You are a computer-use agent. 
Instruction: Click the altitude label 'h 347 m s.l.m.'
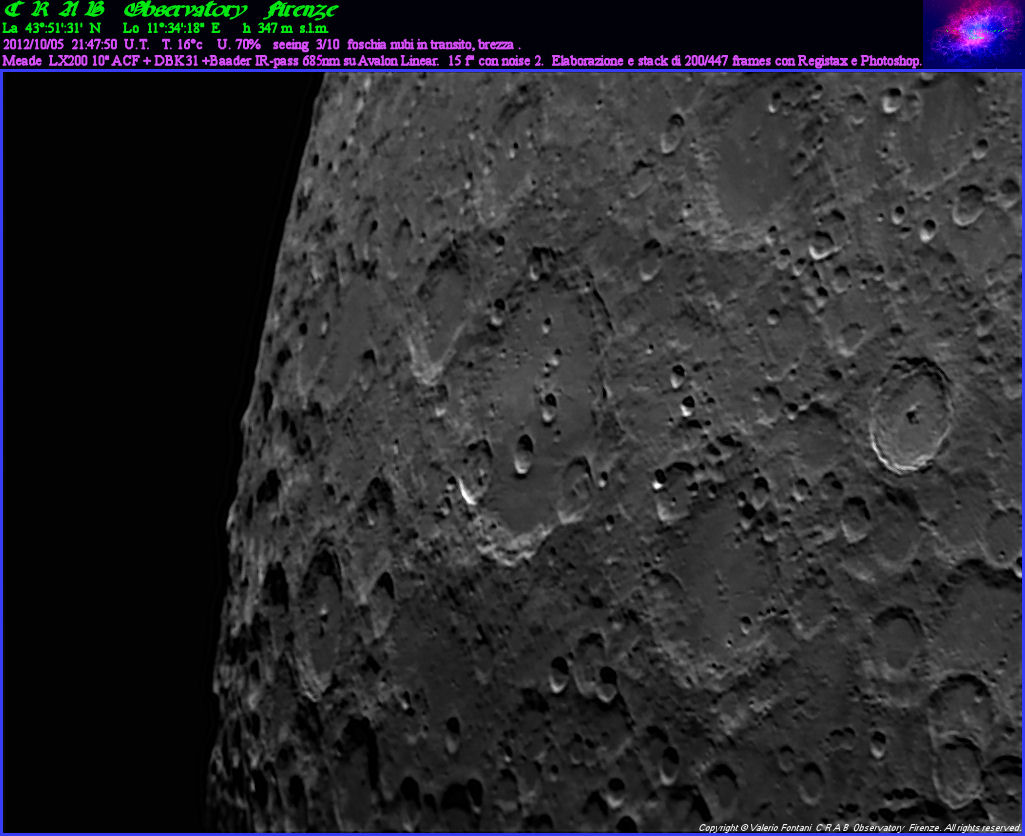(x=285, y=29)
